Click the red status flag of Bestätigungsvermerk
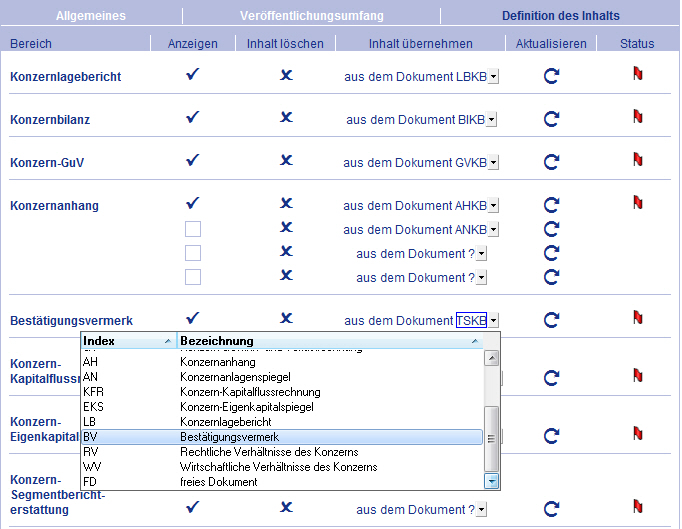 pyautogui.click(x=638, y=317)
